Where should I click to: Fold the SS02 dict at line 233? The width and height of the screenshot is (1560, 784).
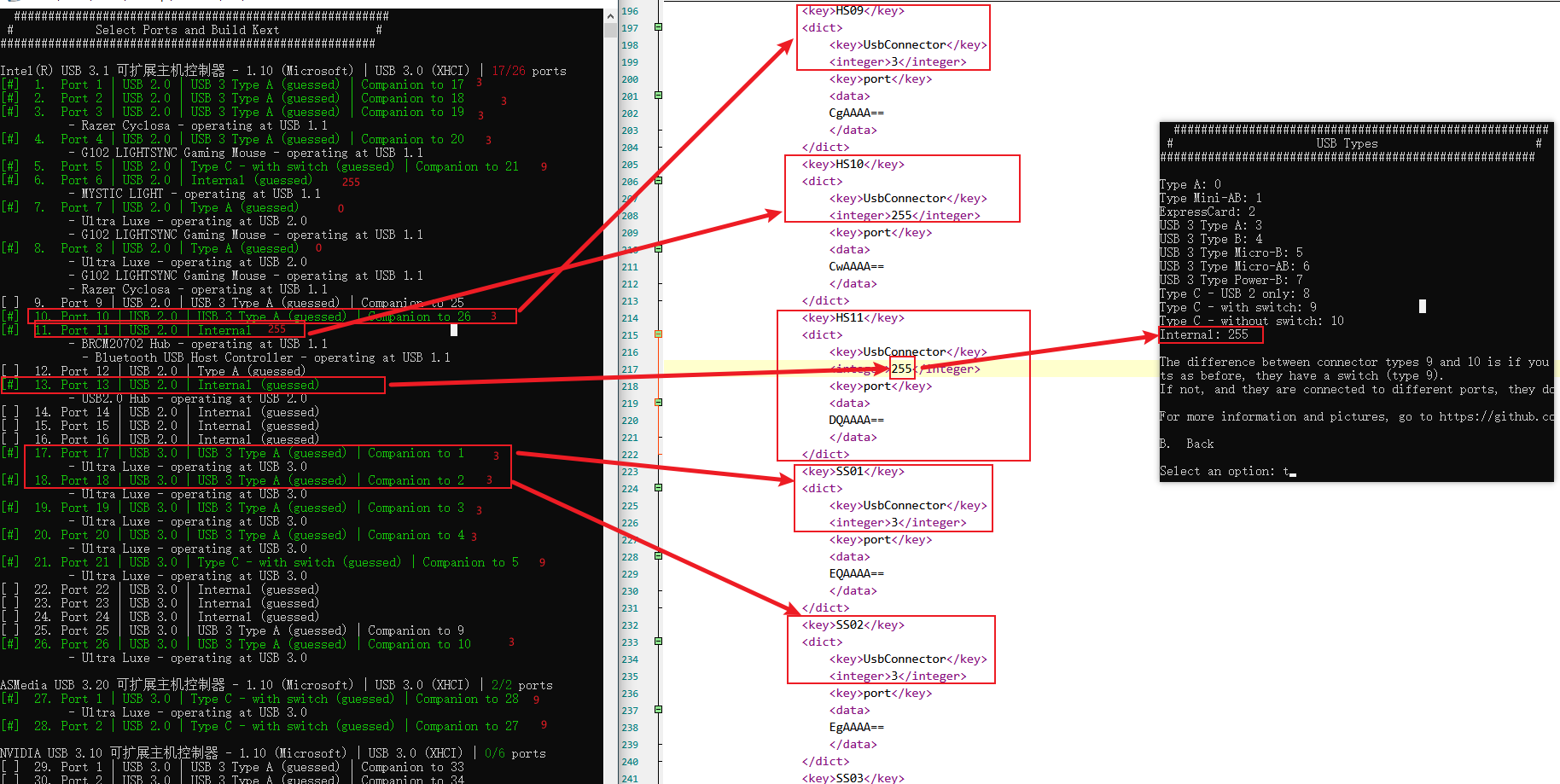pyautogui.click(x=658, y=642)
